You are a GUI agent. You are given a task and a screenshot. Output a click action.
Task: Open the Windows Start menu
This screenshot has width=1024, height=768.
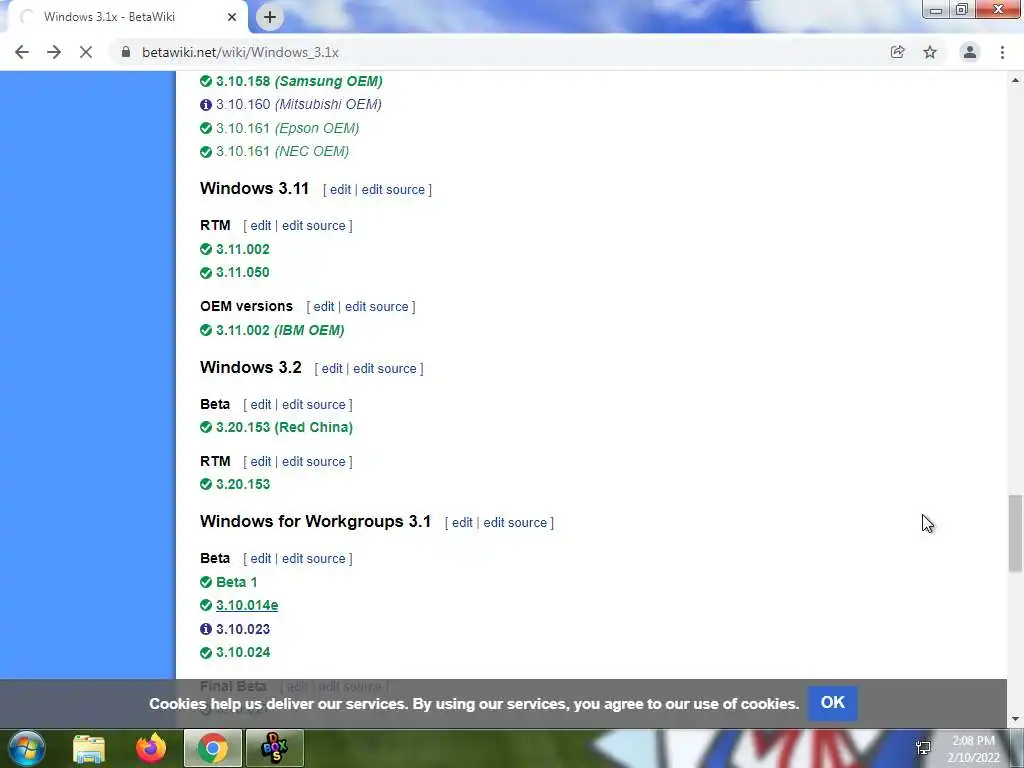pyautogui.click(x=27, y=748)
